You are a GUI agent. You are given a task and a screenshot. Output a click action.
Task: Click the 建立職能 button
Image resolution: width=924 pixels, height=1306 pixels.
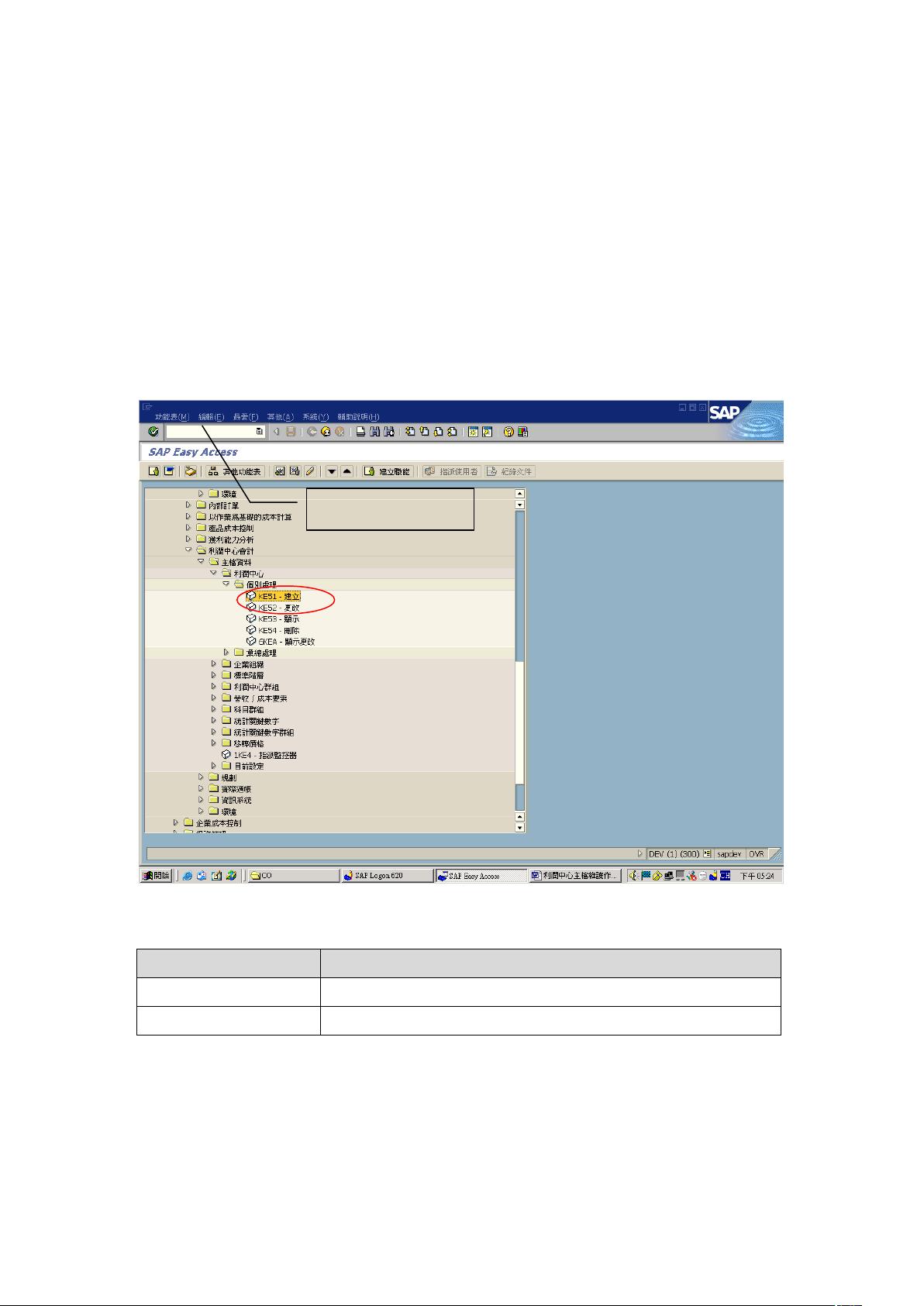[x=388, y=471]
